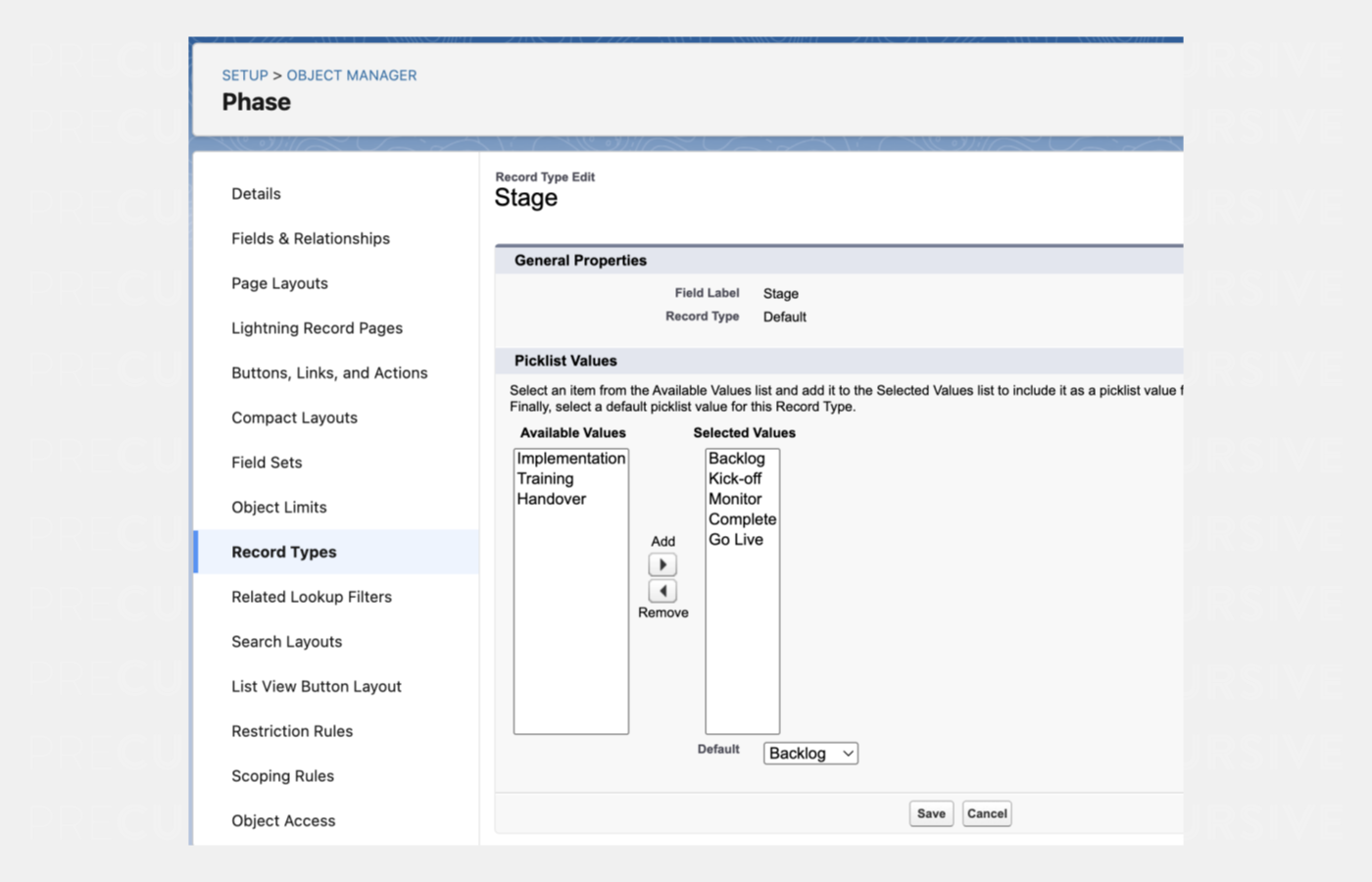1372x882 pixels.
Task: Select Go Live in Selected Values
Action: click(736, 540)
